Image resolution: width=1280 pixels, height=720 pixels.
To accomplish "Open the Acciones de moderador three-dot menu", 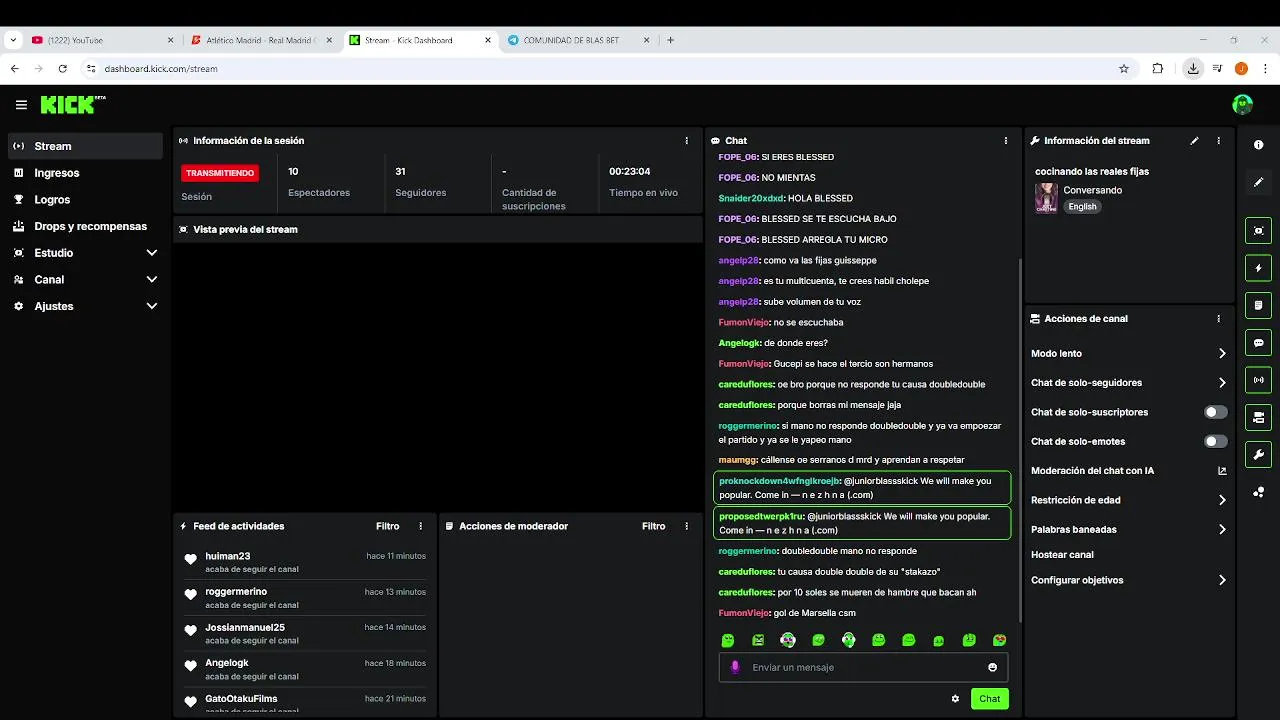I will pos(686,526).
